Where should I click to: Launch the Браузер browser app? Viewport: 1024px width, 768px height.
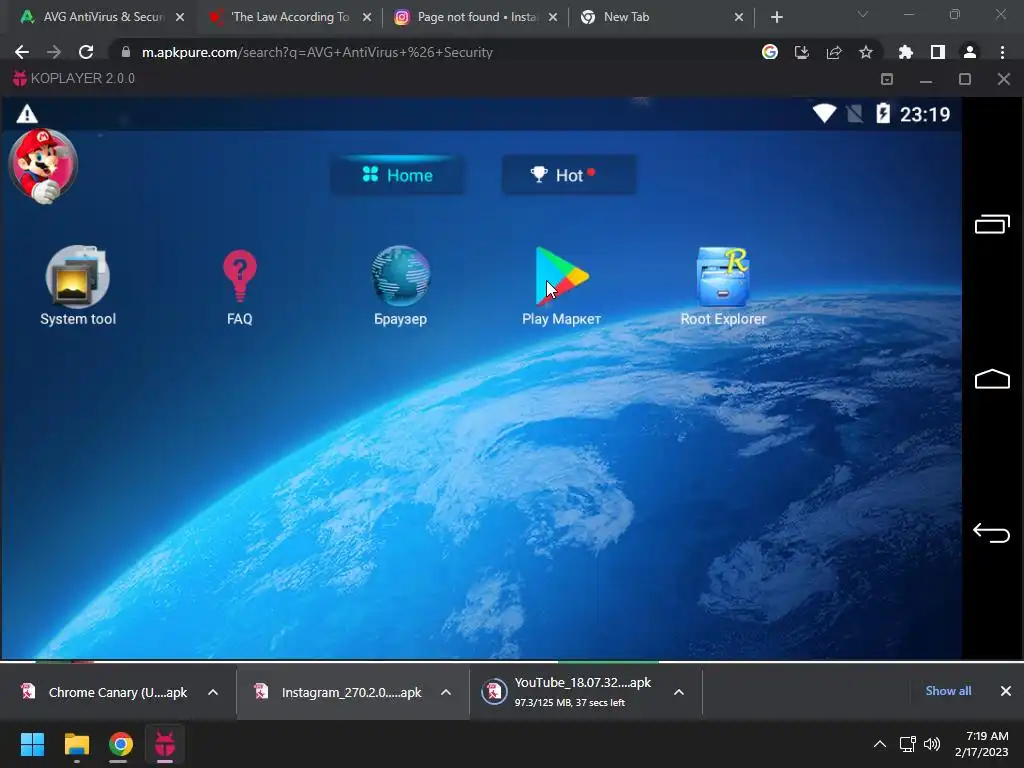(400, 285)
